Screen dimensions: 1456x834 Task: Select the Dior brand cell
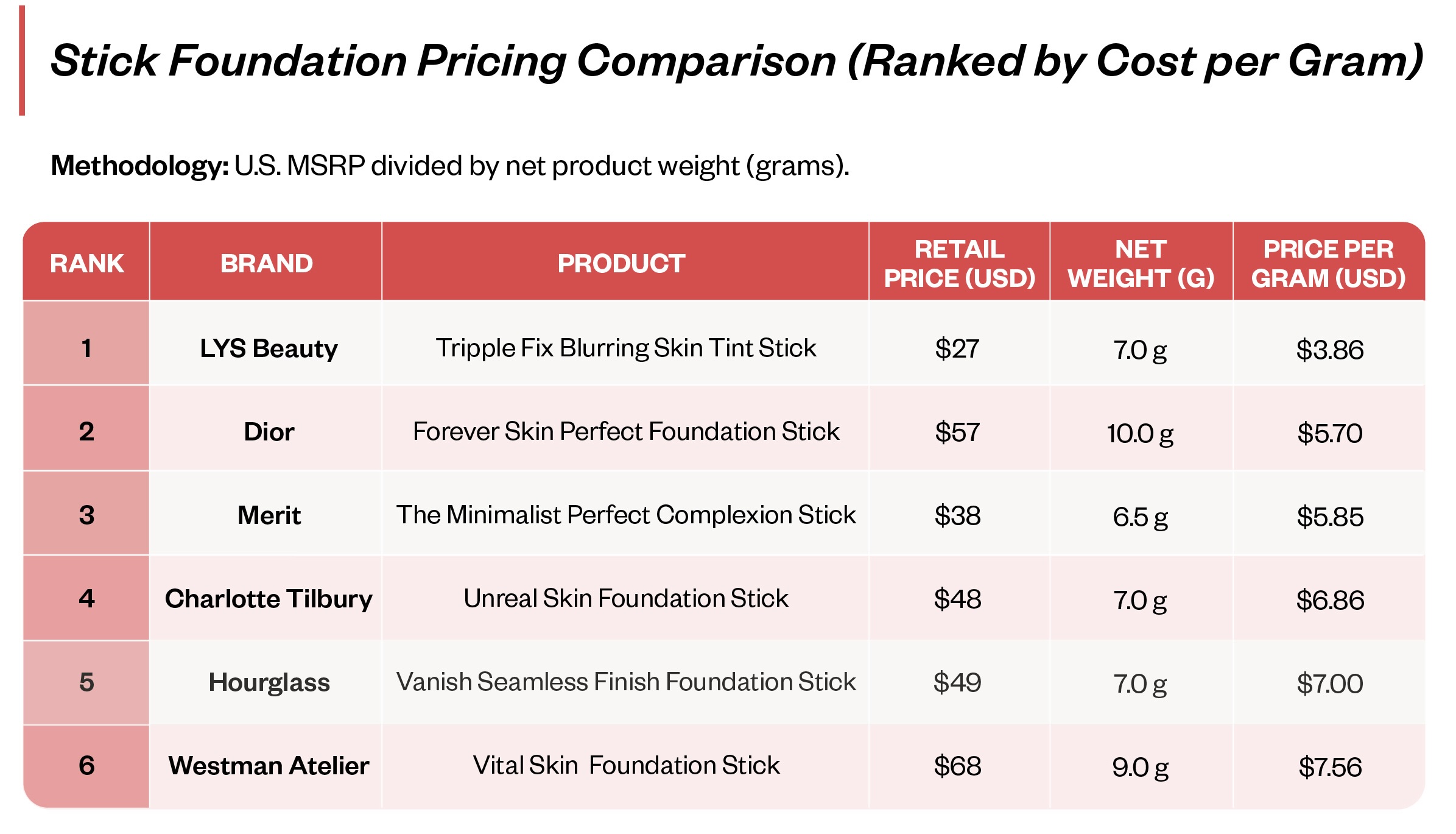pyautogui.click(x=269, y=432)
